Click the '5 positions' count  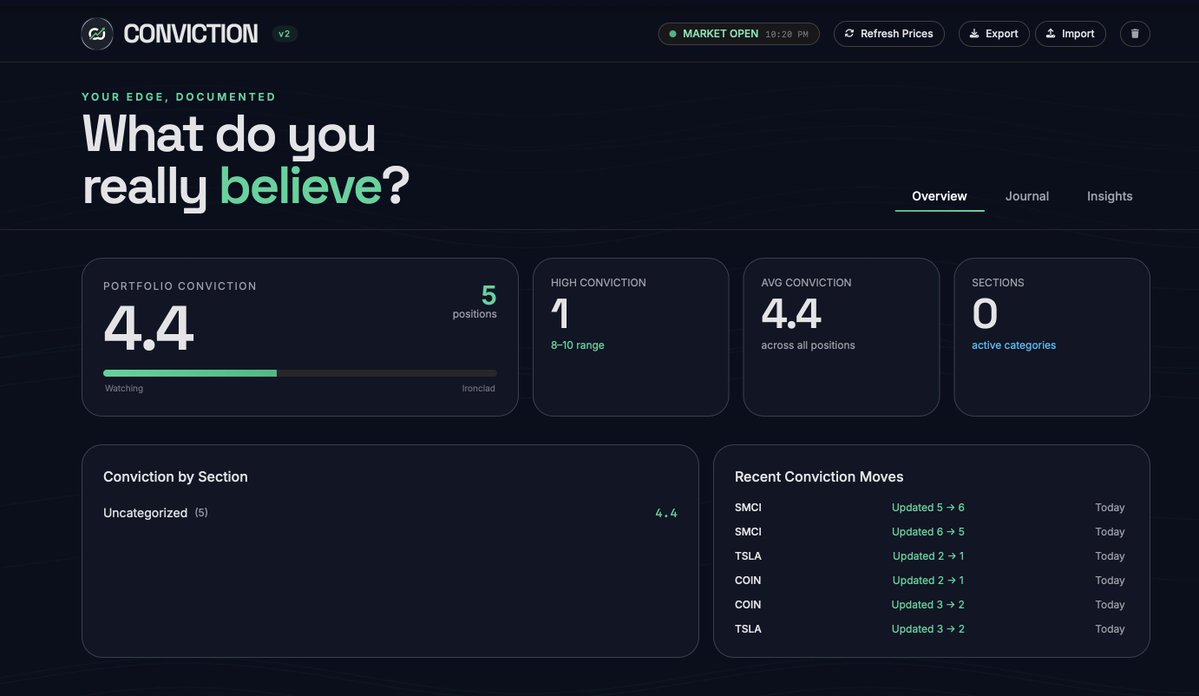click(x=474, y=301)
